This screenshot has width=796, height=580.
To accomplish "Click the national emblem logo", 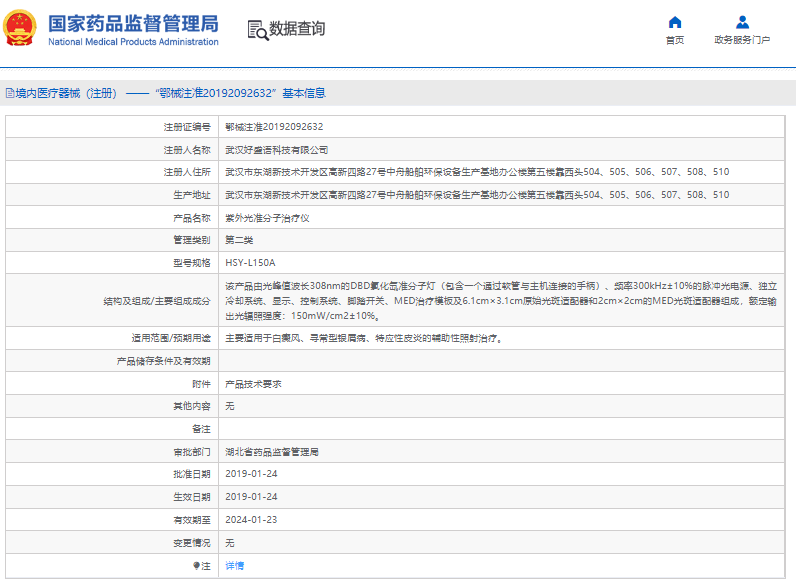I will (20, 28).
